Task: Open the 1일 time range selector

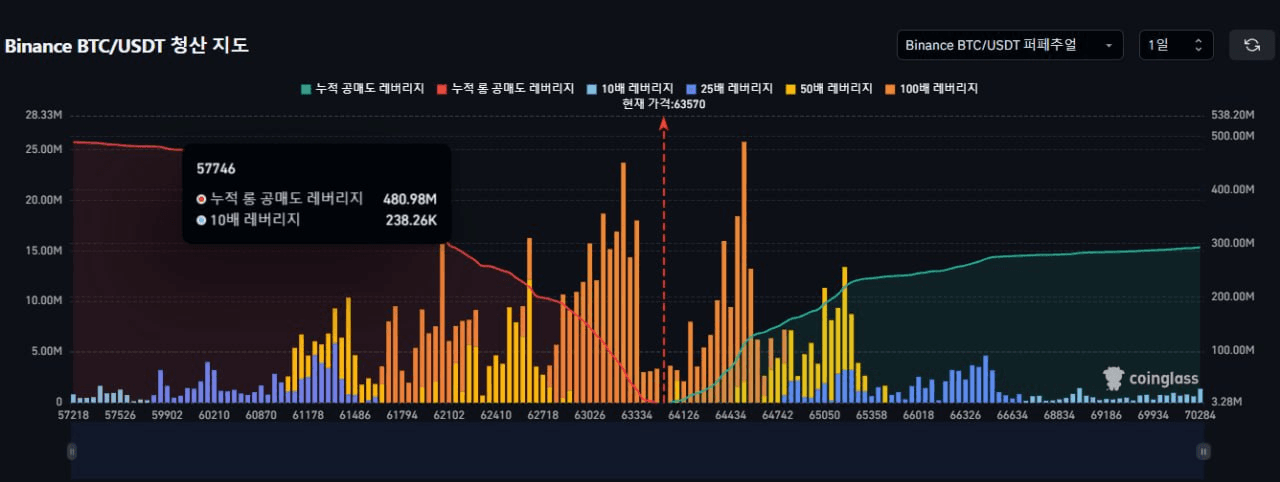Action: (1176, 45)
